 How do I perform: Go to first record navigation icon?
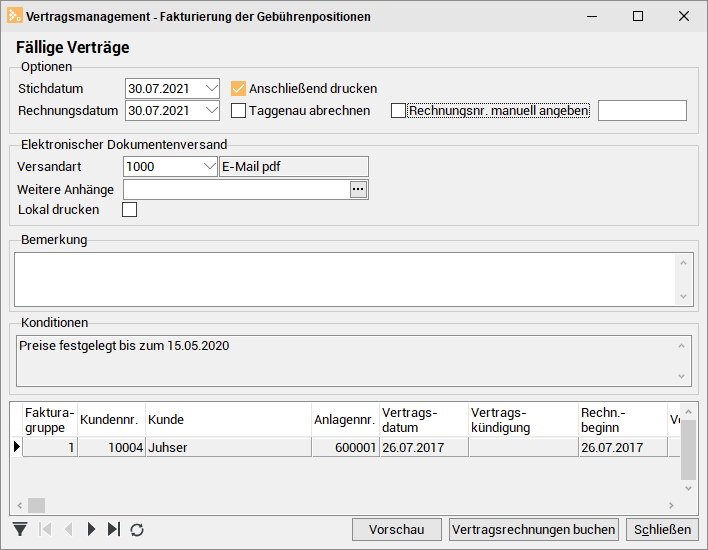[x=46, y=529]
